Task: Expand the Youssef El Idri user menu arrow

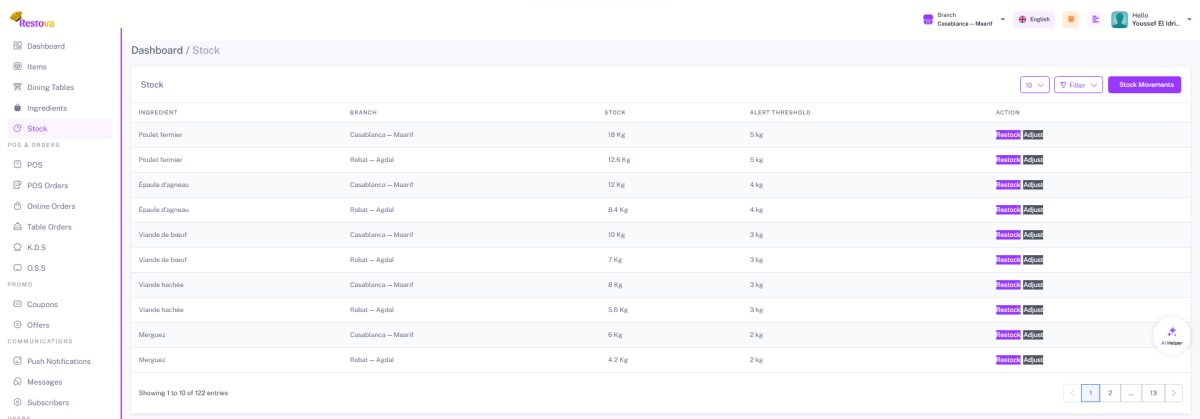Action: tap(1189, 19)
